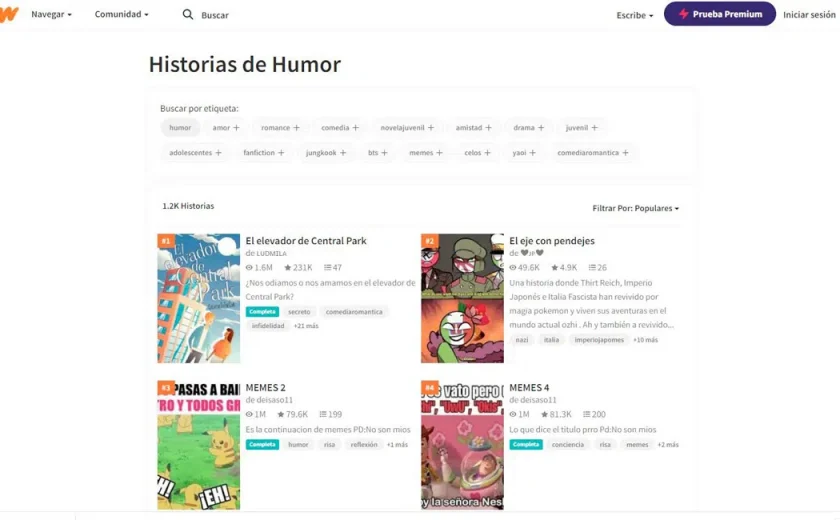This screenshot has height=520, width=840.
Task: Click the search magnifier icon
Action: [x=188, y=14]
